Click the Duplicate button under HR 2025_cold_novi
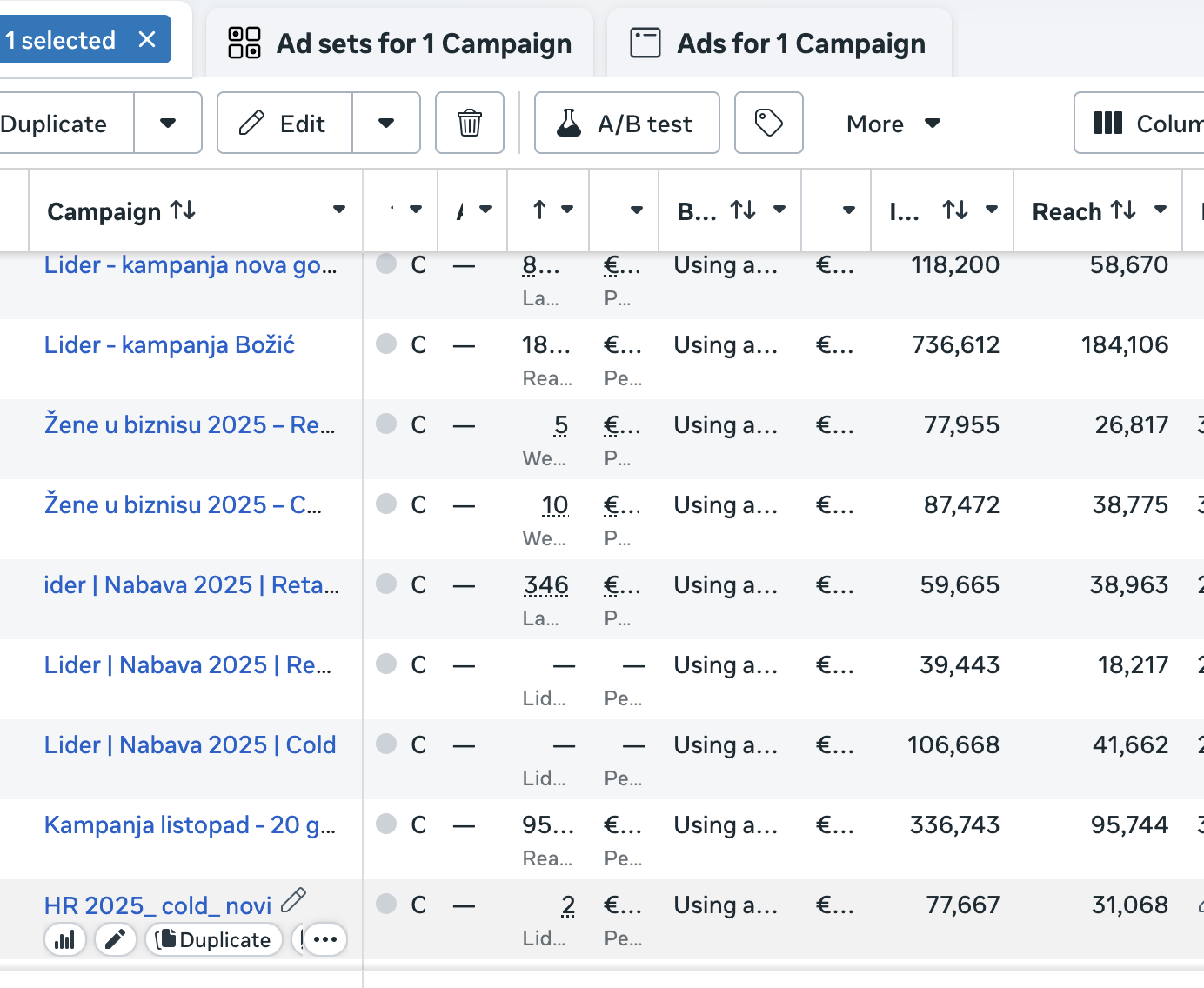The height and width of the screenshot is (988, 1204). coord(214,939)
